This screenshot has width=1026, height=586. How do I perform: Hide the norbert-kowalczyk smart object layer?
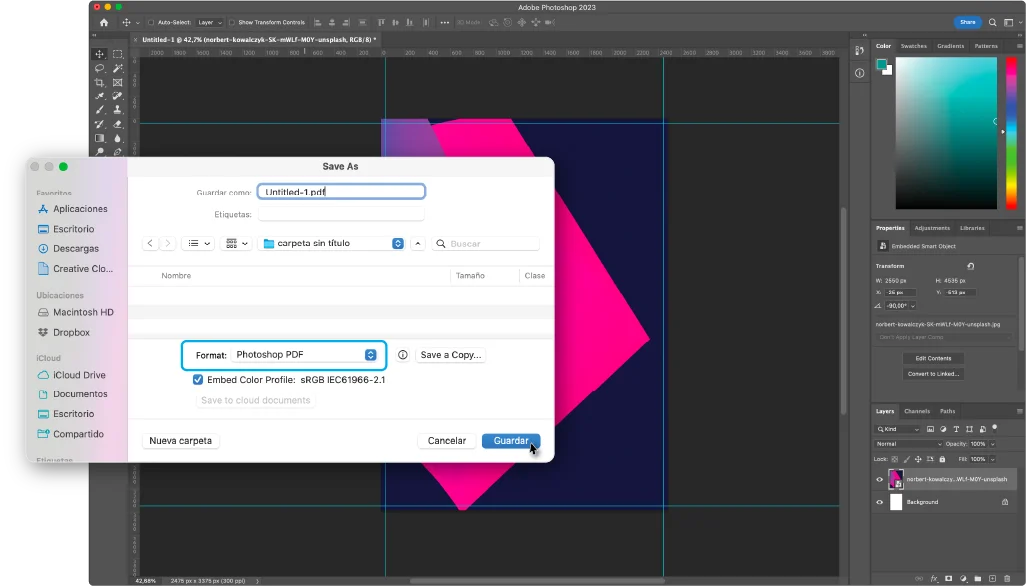(879, 479)
